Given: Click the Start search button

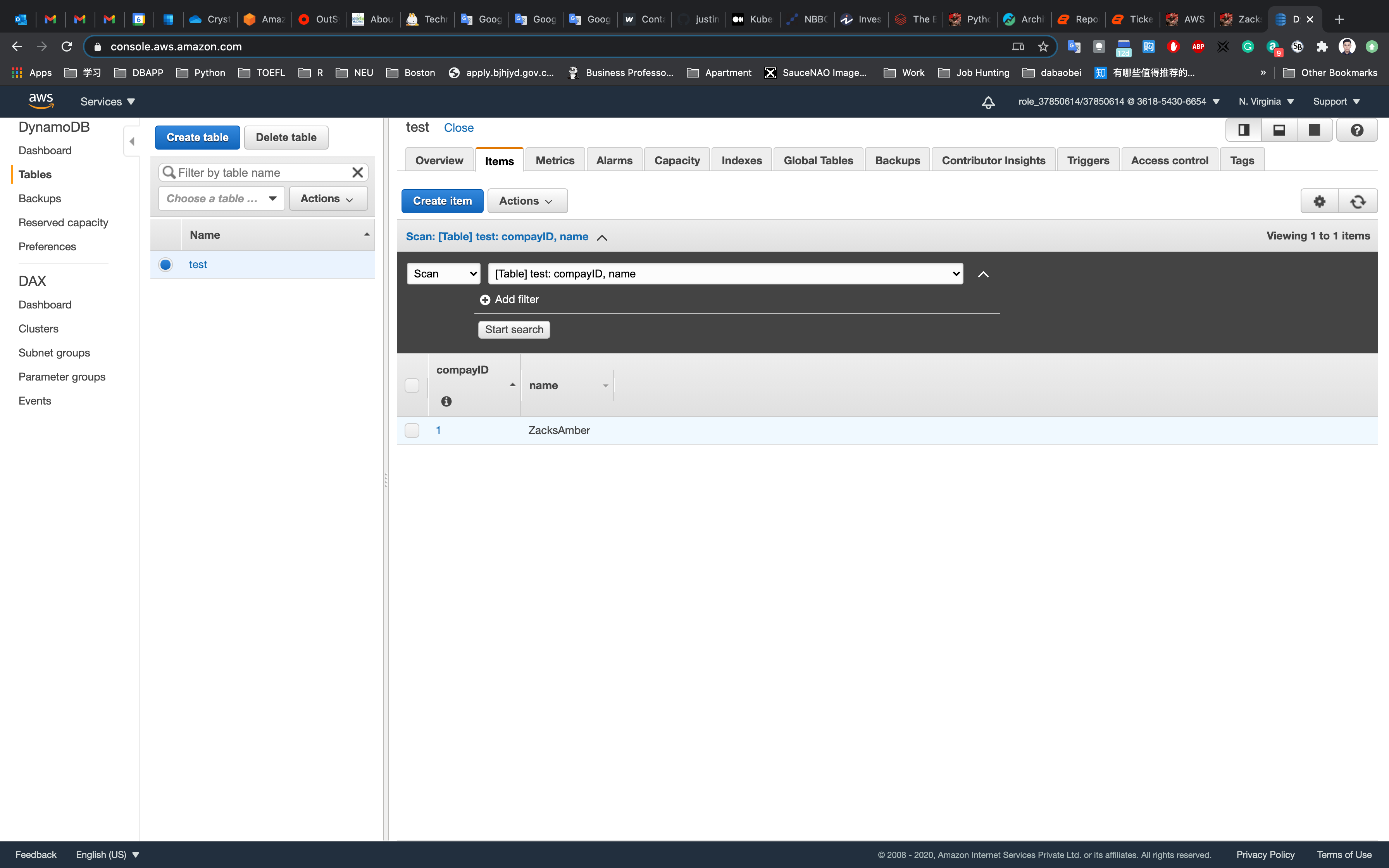Looking at the screenshot, I should pyautogui.click(x=514, y=329).
